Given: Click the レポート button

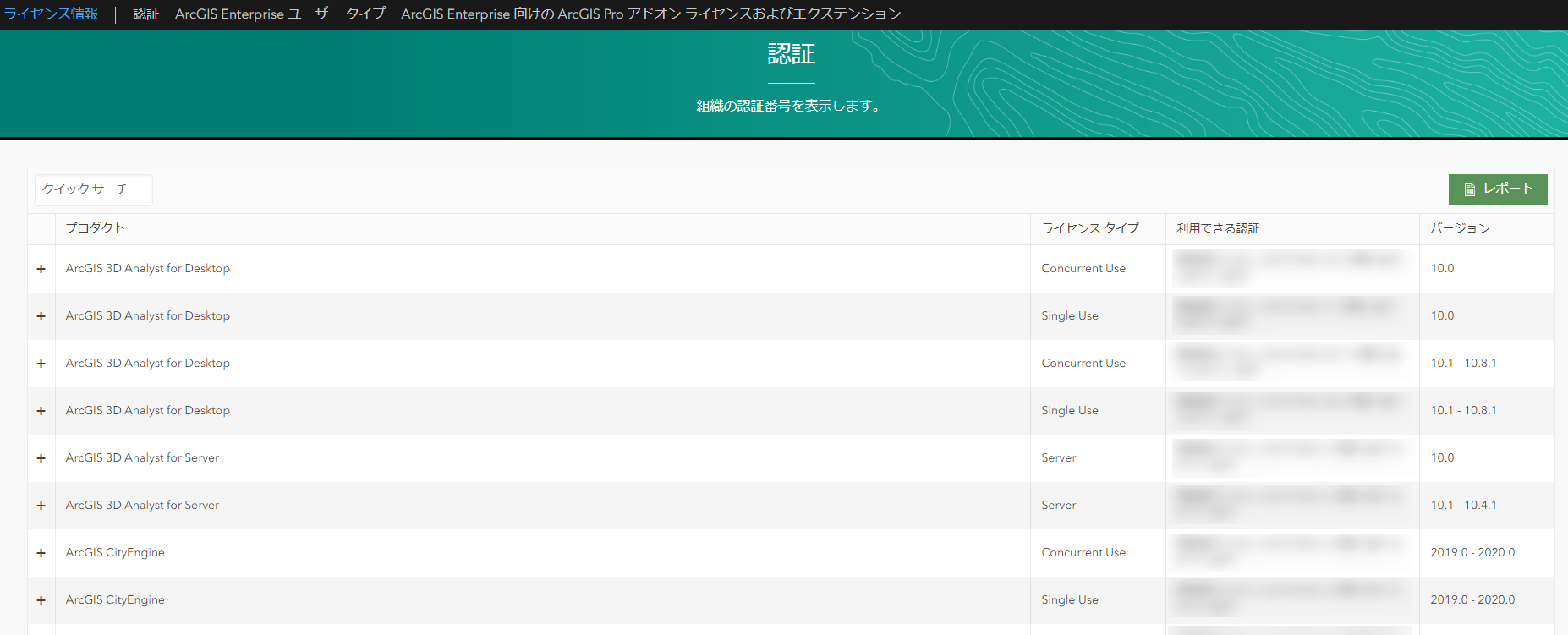Looking at the screenshot, I should click(x=1498, y=189).
